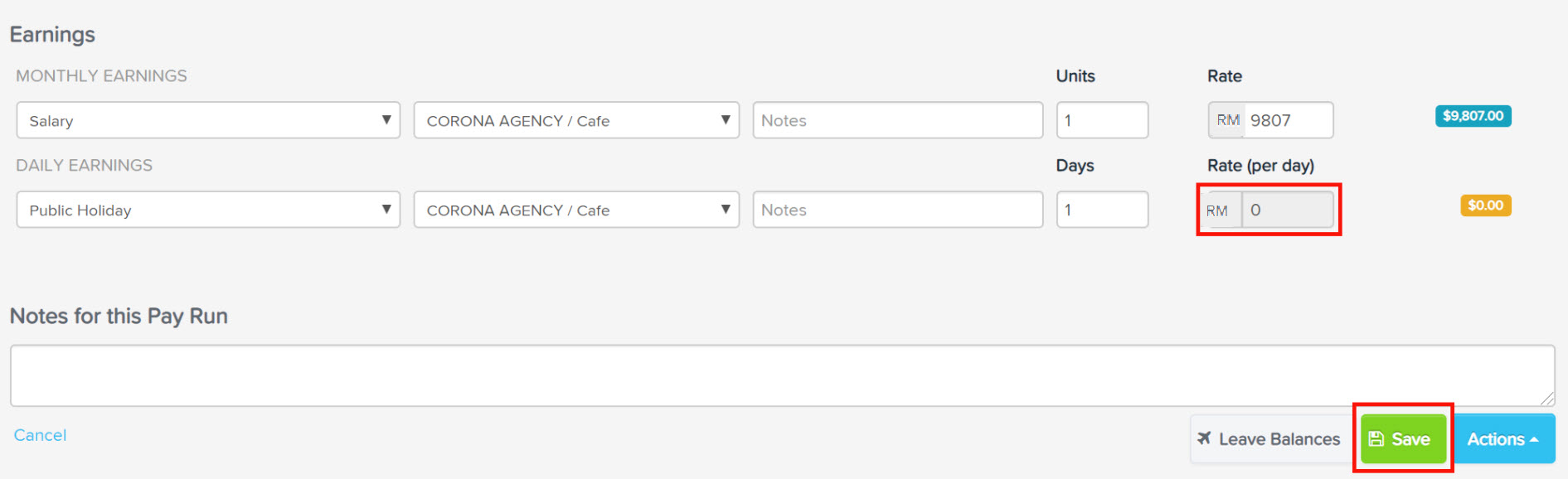Open the Public Holiday earnings type dropdown
This screenshot has height=479, width=1568.
[x=208, y=210]
